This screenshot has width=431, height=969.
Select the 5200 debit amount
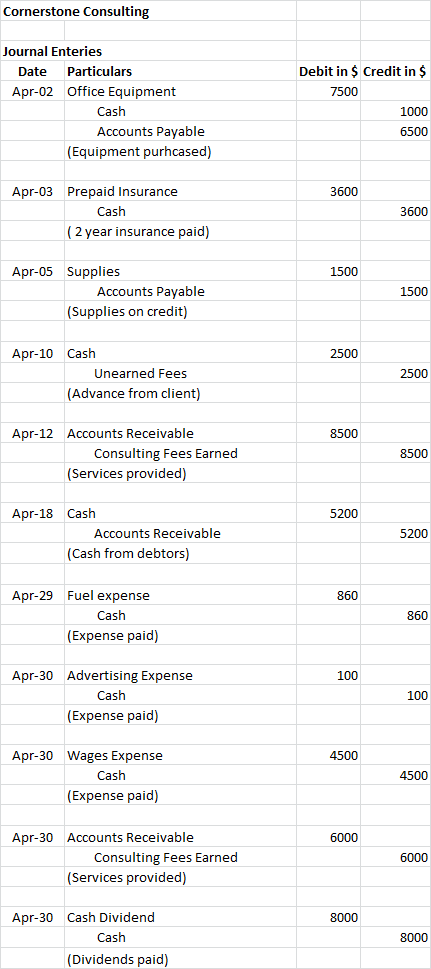344,514
